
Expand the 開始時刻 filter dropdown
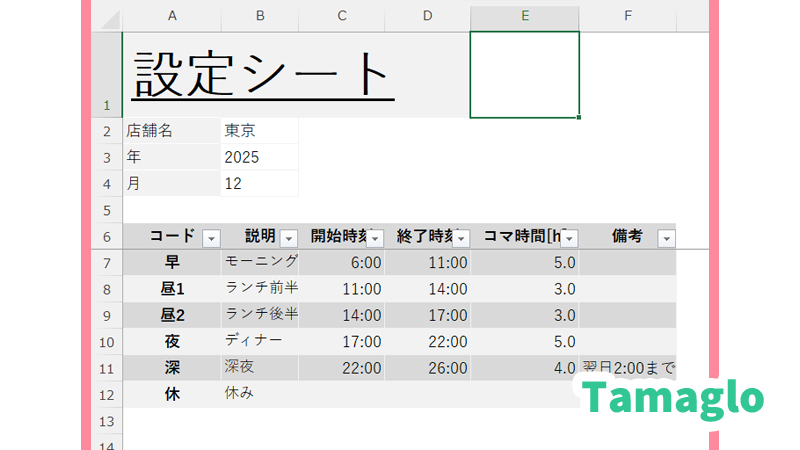pos(375,238)
